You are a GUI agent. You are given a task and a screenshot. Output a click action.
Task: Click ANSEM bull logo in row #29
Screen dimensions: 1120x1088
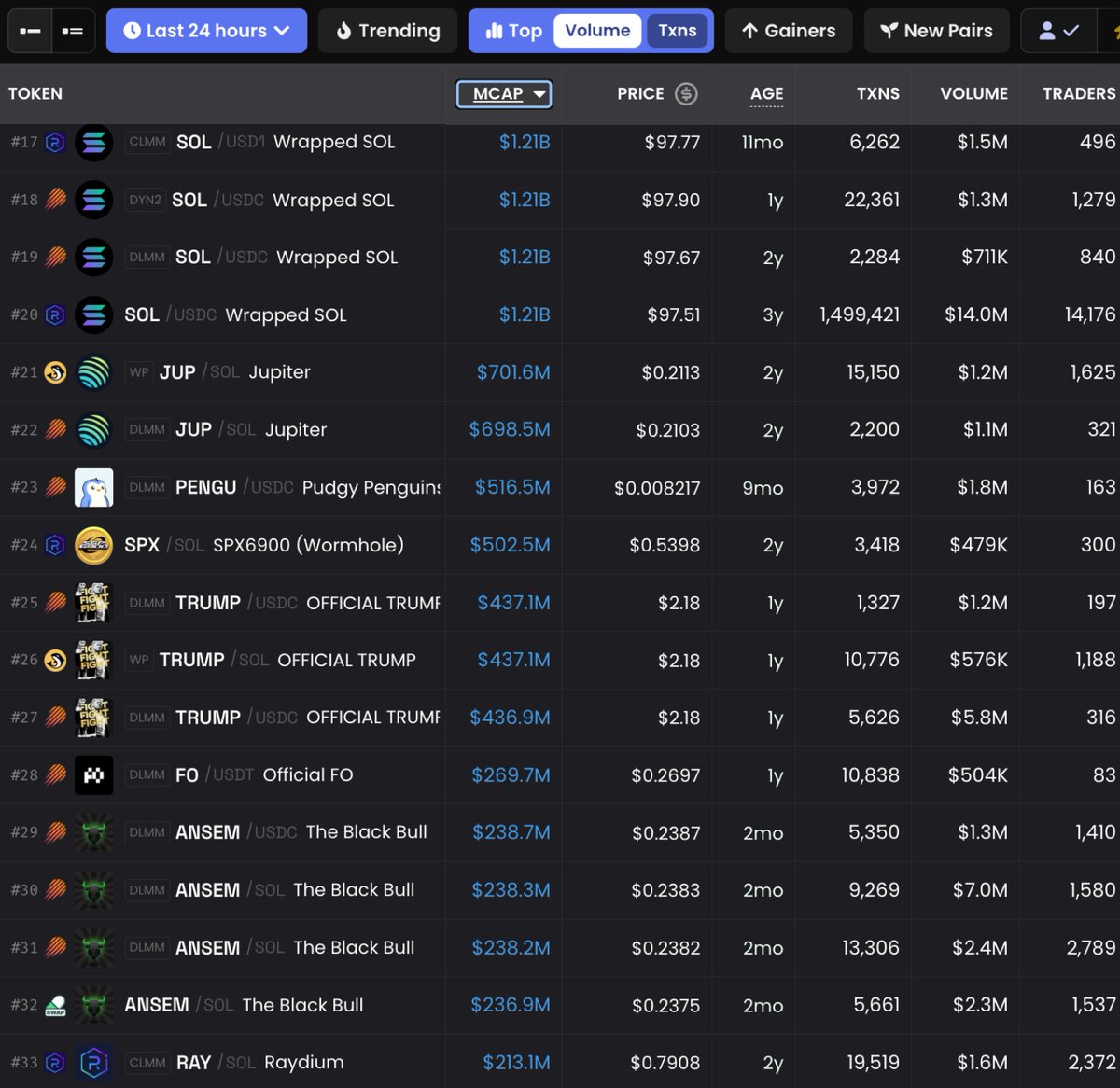93,832
